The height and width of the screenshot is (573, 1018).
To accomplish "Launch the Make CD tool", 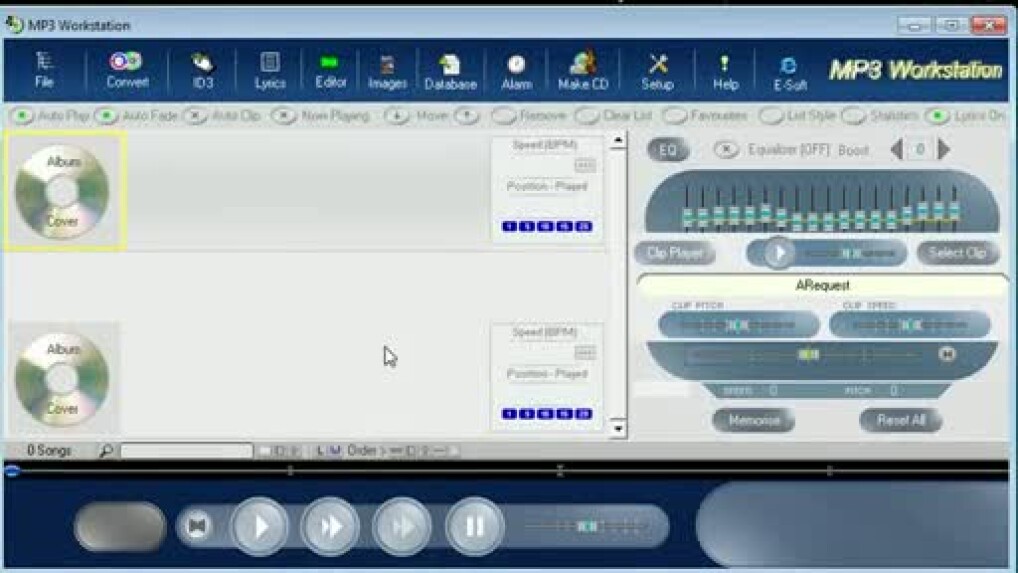I will pyautogui.click(x=582, y=70).
